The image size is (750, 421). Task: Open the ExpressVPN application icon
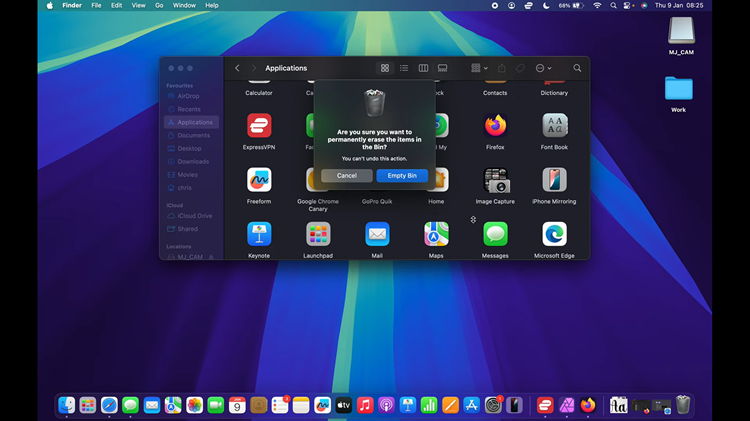click(x=259, y=126)
